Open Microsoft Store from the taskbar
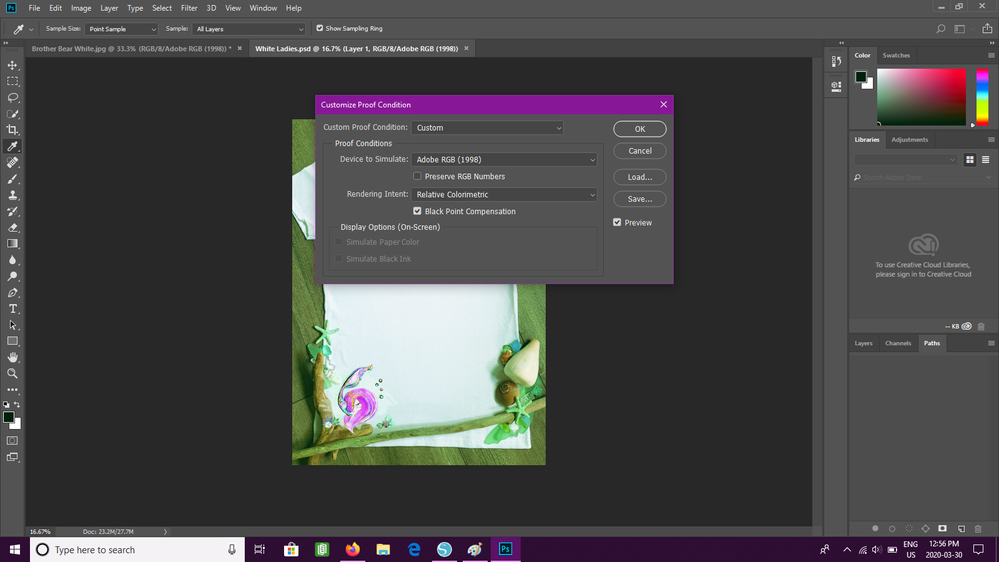 291,549
